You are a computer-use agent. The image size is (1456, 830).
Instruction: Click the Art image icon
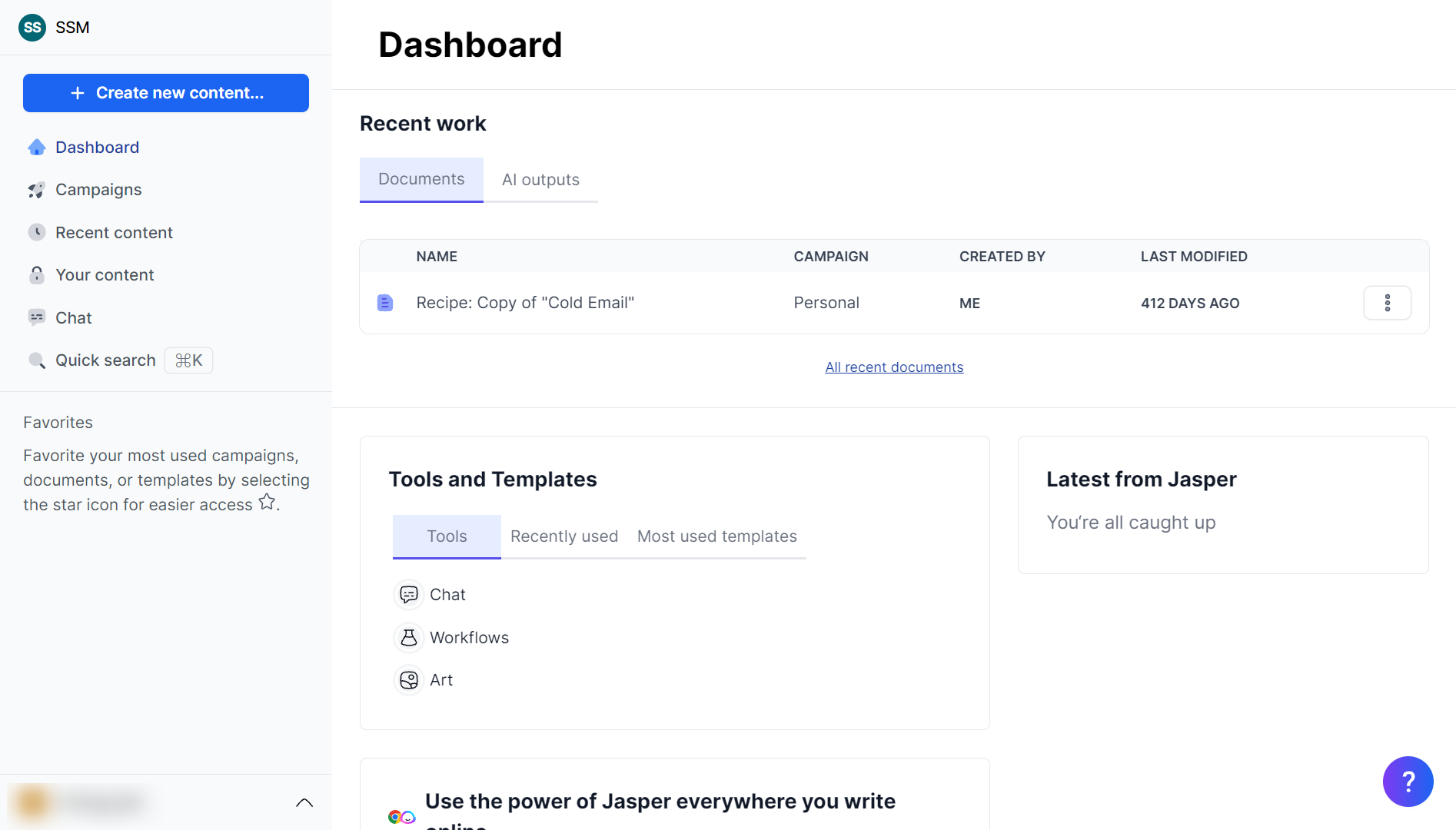click(x=409, y=680)
